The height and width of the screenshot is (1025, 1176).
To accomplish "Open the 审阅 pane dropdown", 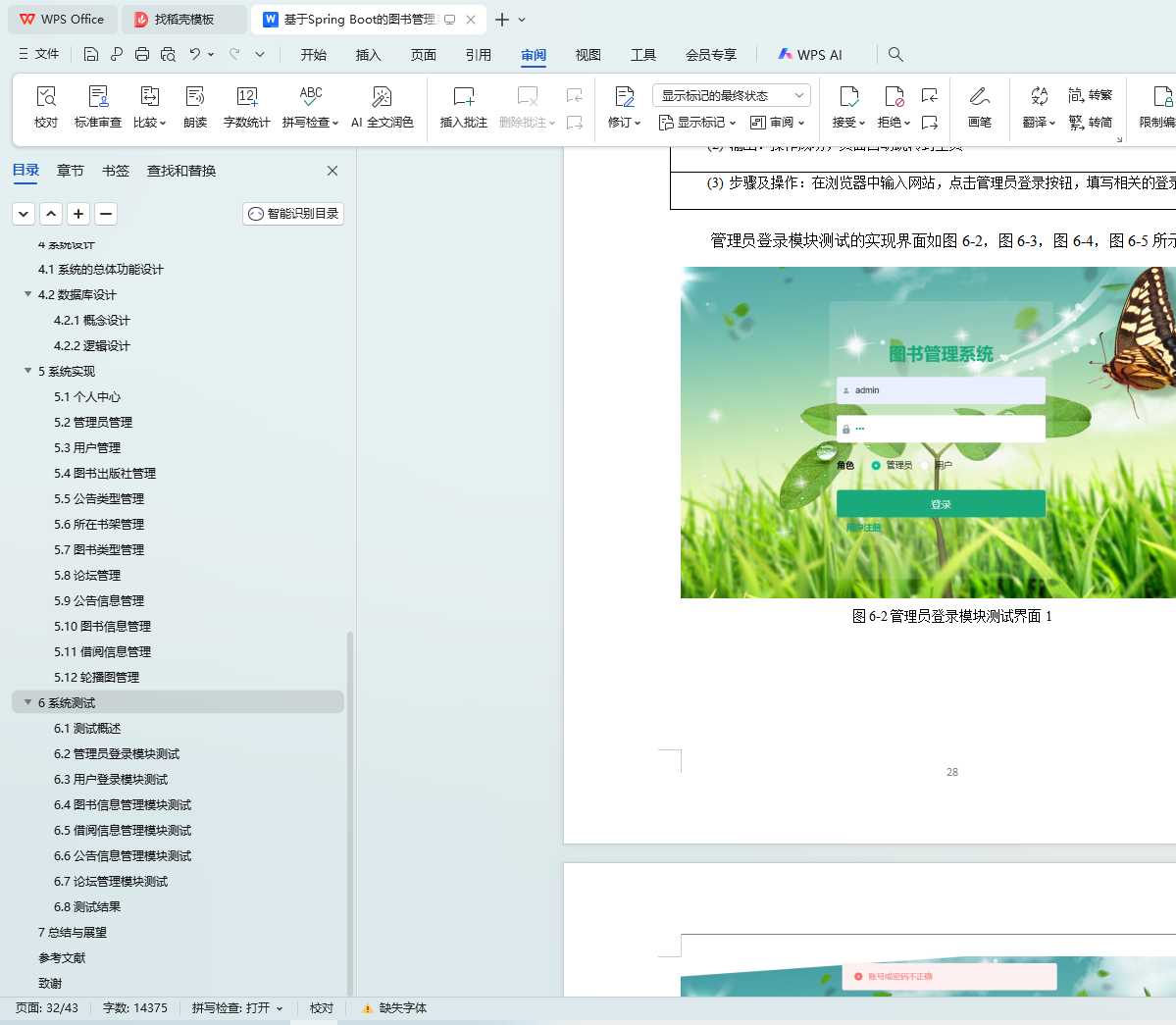I will point(777,123).
